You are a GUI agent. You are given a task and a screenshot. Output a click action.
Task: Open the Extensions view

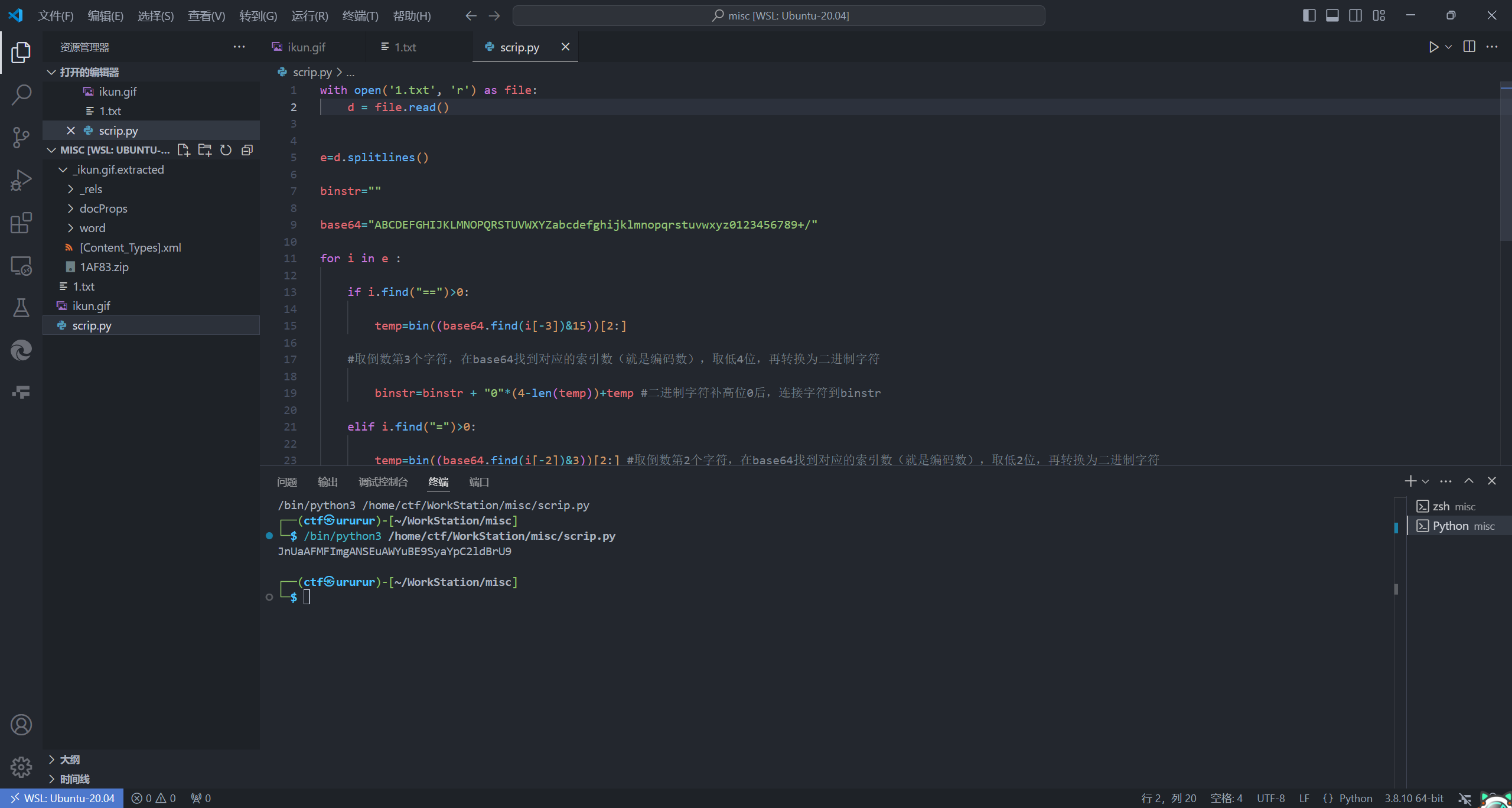[21, 223]
